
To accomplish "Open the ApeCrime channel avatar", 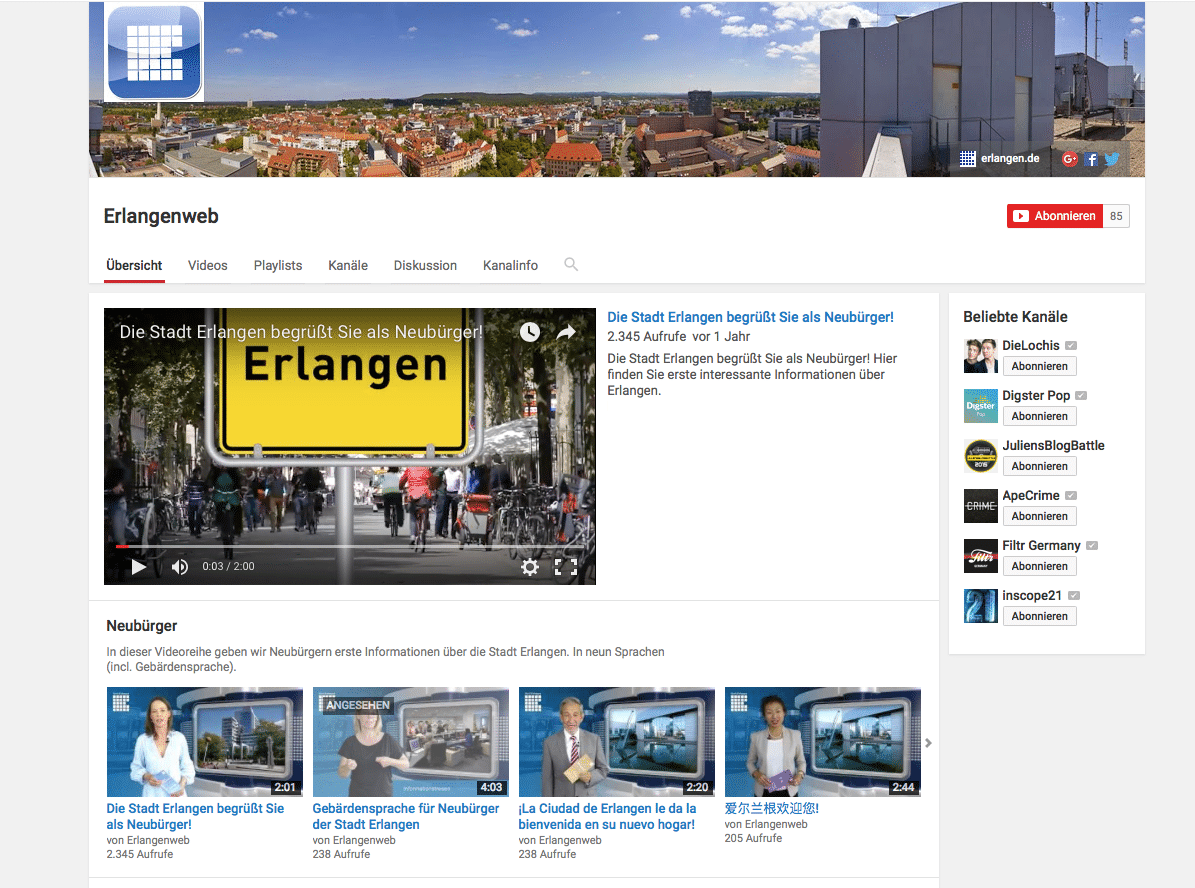I will tap(981, 506).
